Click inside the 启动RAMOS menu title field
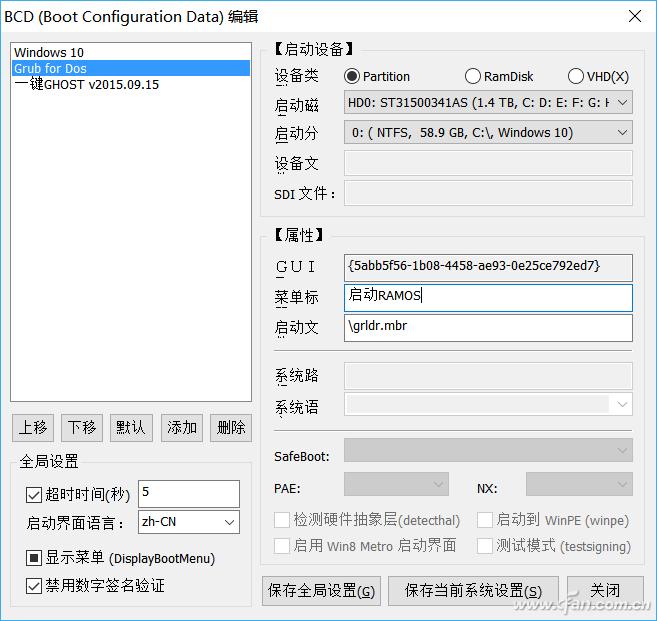Image resolution: width=657 pixels, height=621 pixels. pos(488,296)
